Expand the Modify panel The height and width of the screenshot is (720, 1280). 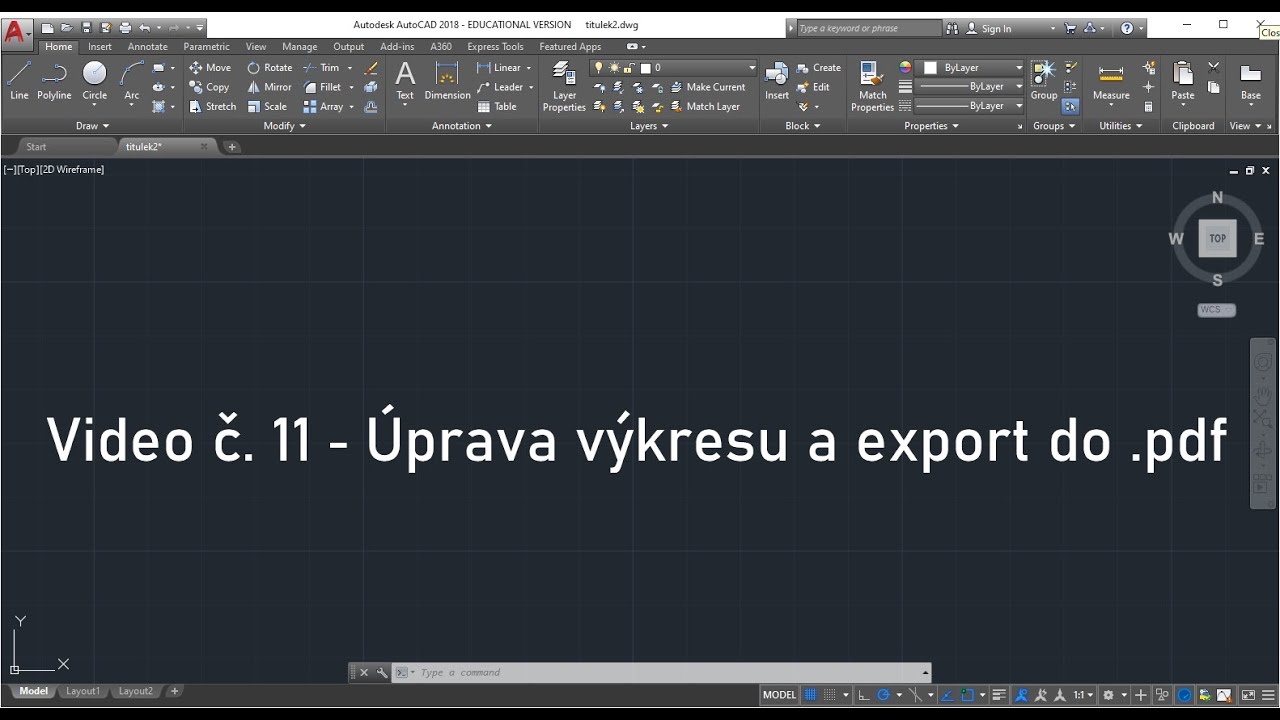pos(285,126)
